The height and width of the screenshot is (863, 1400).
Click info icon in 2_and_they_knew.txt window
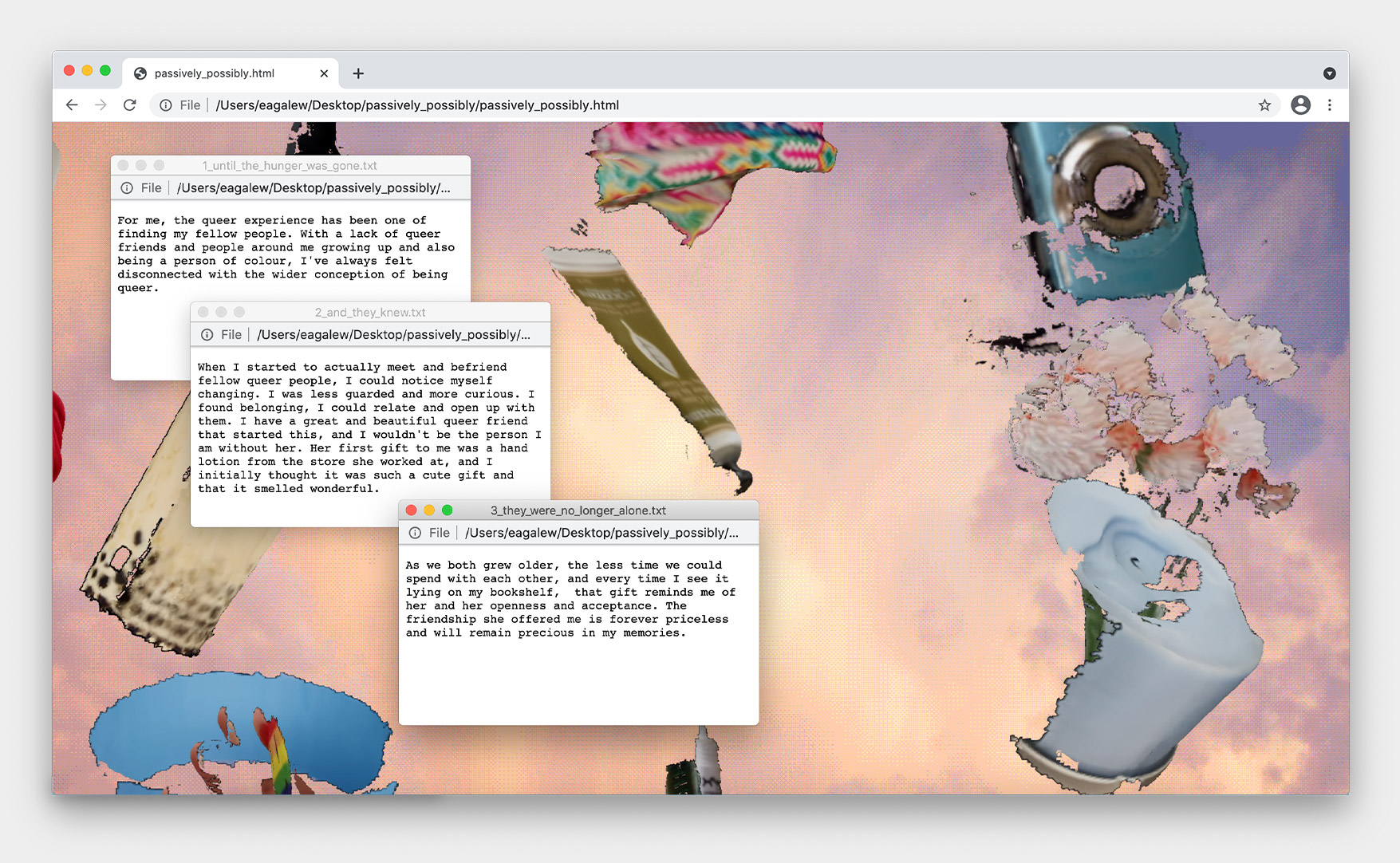(x=207, y=335)
